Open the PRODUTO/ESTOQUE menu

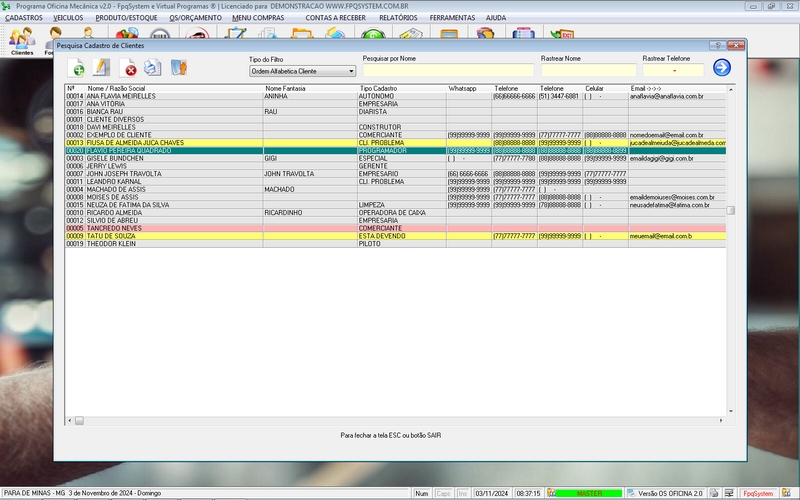tap(127, 17)
